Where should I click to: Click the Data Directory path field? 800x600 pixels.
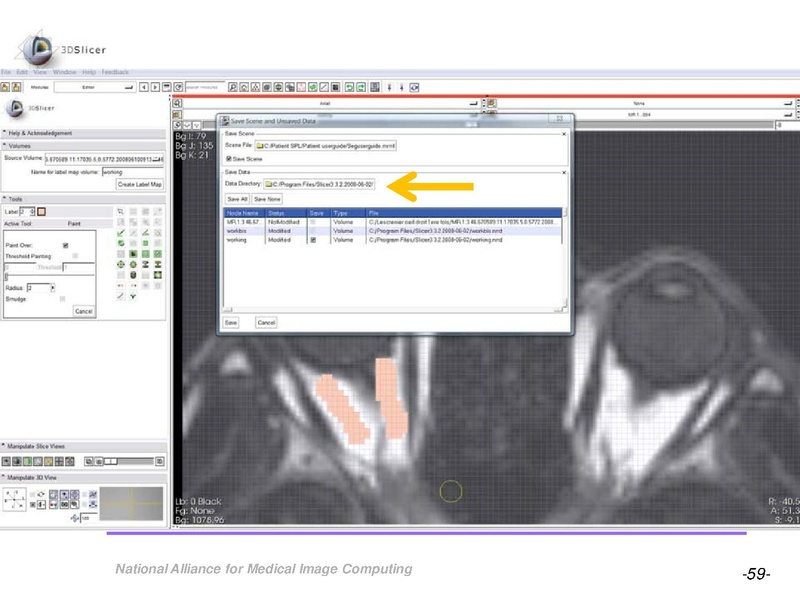click(319, 184)
